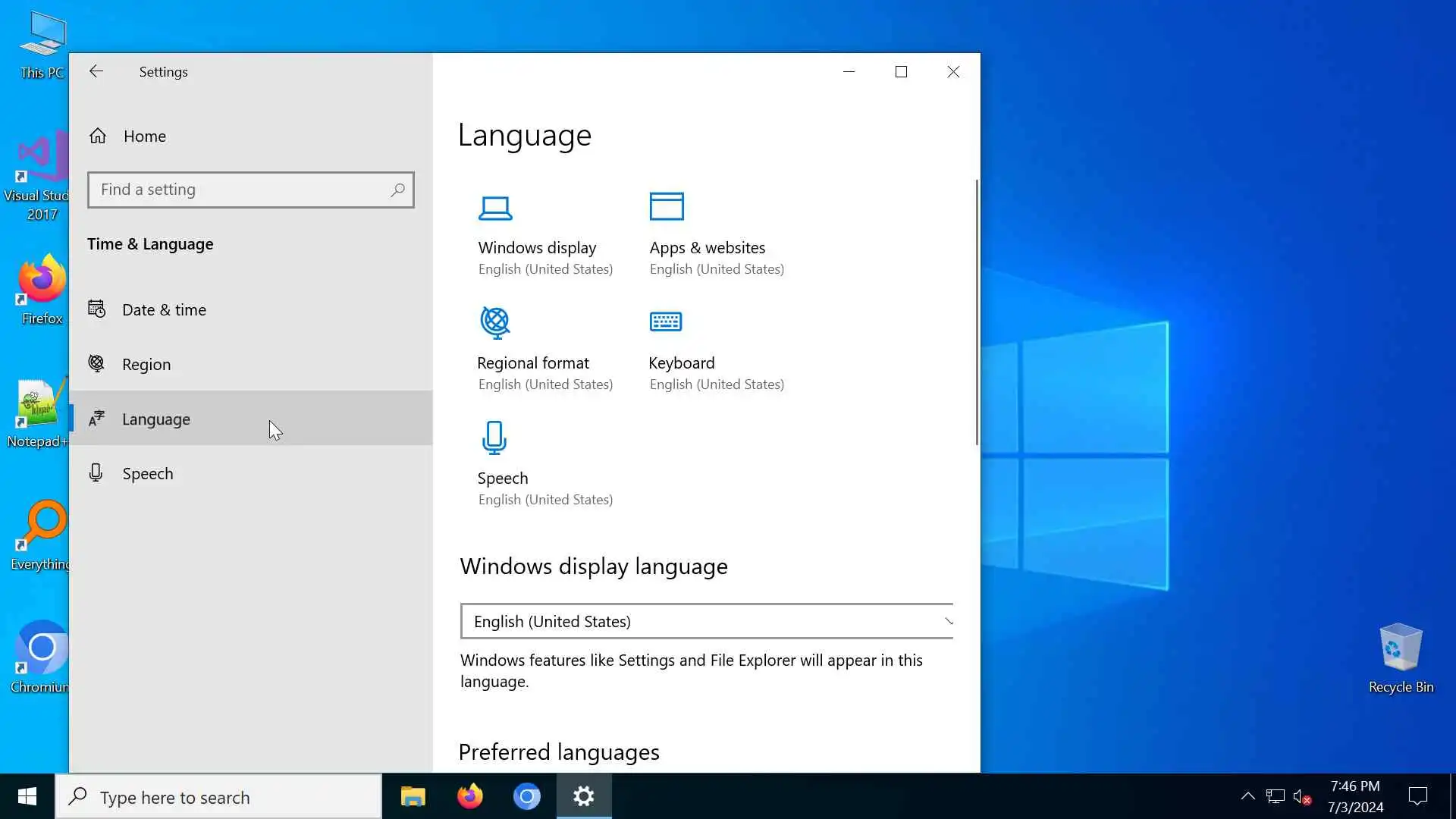Viewport: 1456px width, 819px height.
Task: Click the Home icon in sidebar
Action: pos(98,136)
